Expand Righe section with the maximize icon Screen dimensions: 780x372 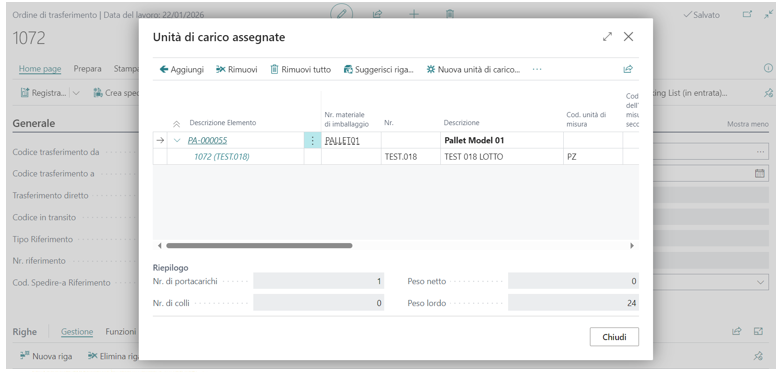coord(758,331)
